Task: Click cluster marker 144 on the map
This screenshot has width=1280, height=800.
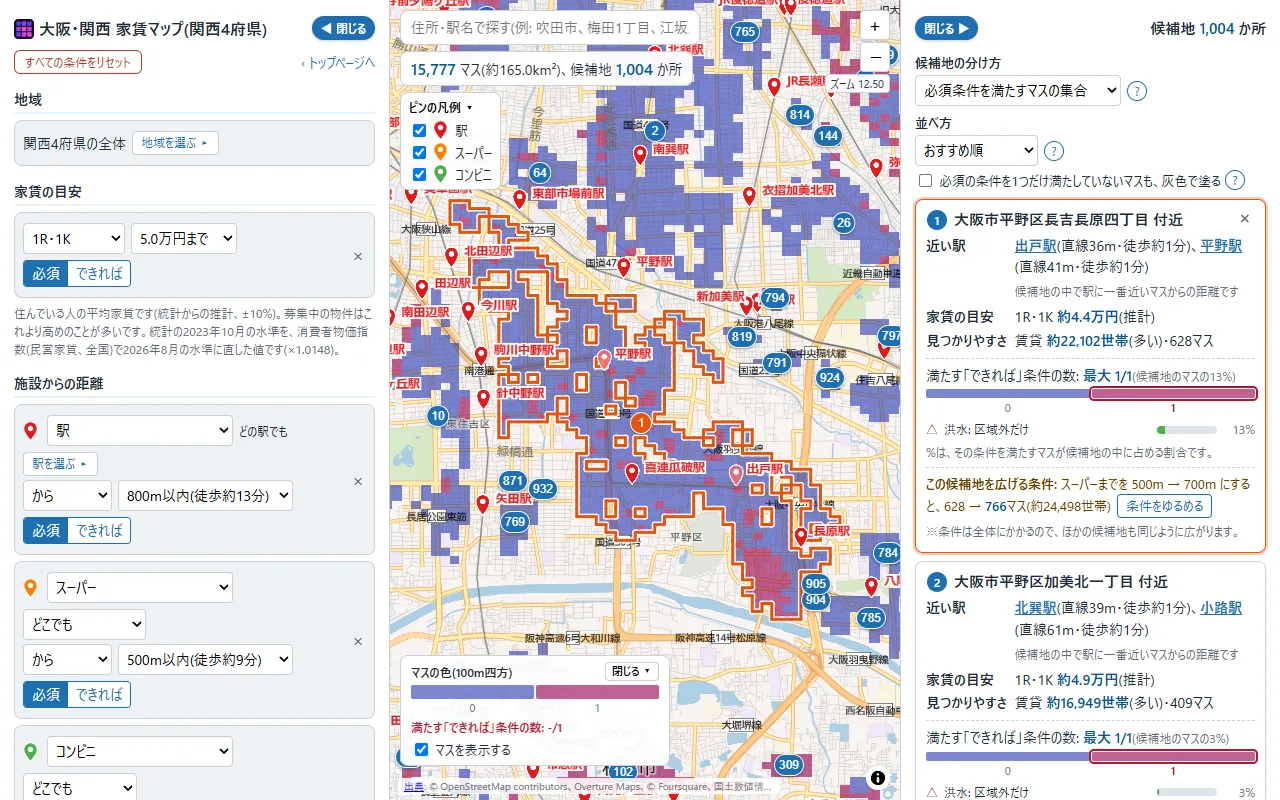Action: pyautogui.click(x=827, y=135)
